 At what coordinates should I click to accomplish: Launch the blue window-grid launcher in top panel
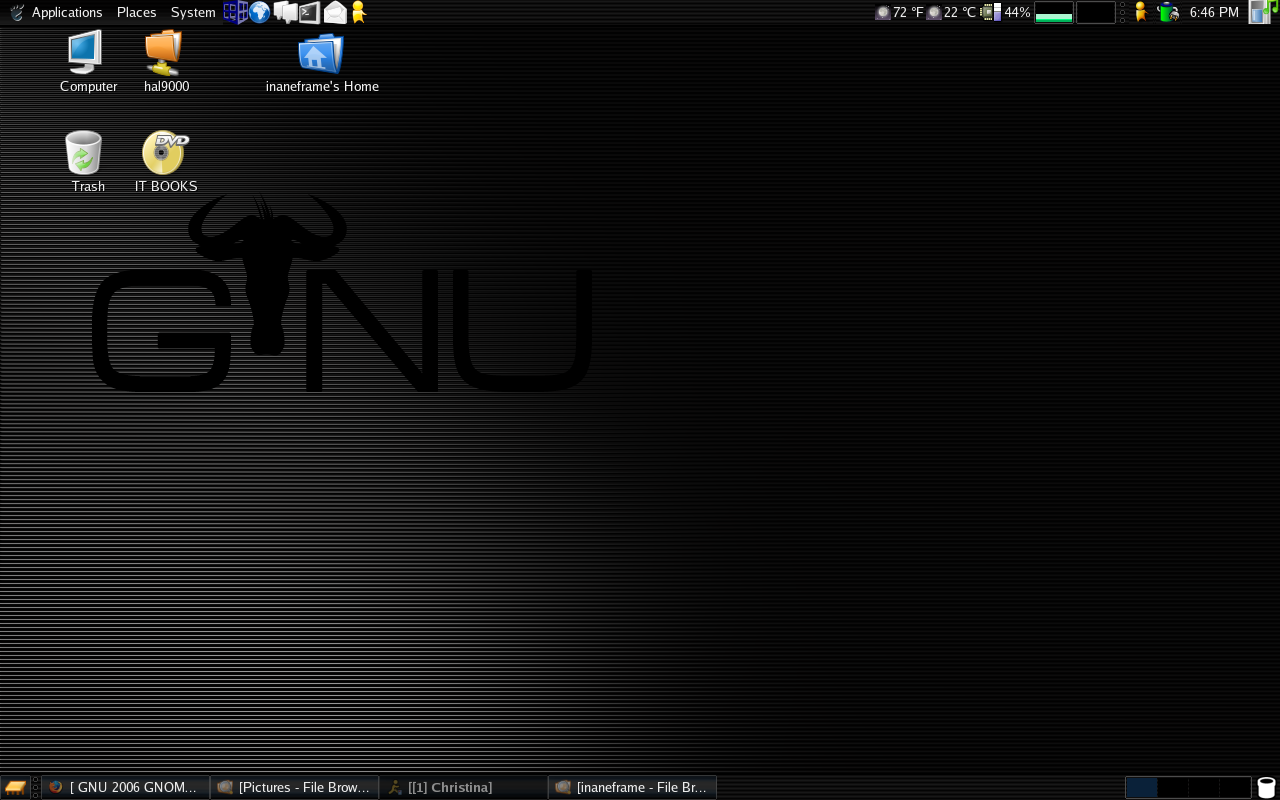(235, 12)
